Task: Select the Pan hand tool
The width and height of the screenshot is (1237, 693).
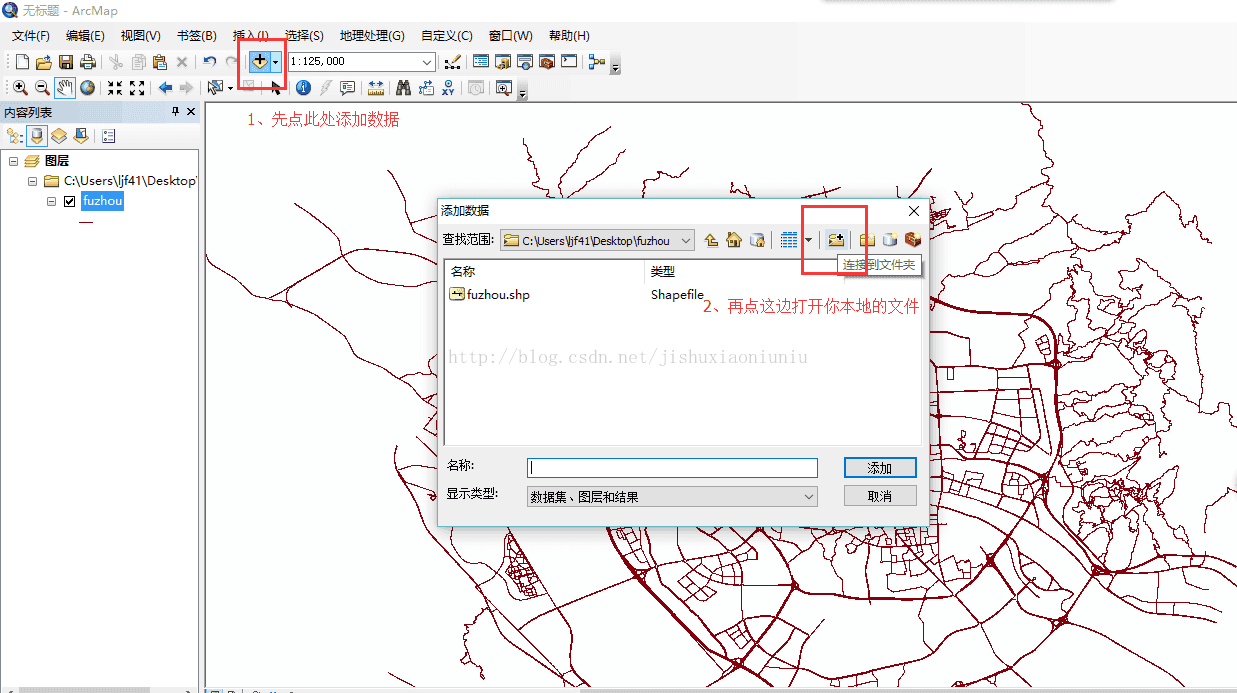Action: pyautogui.click(x=65, y=88)
